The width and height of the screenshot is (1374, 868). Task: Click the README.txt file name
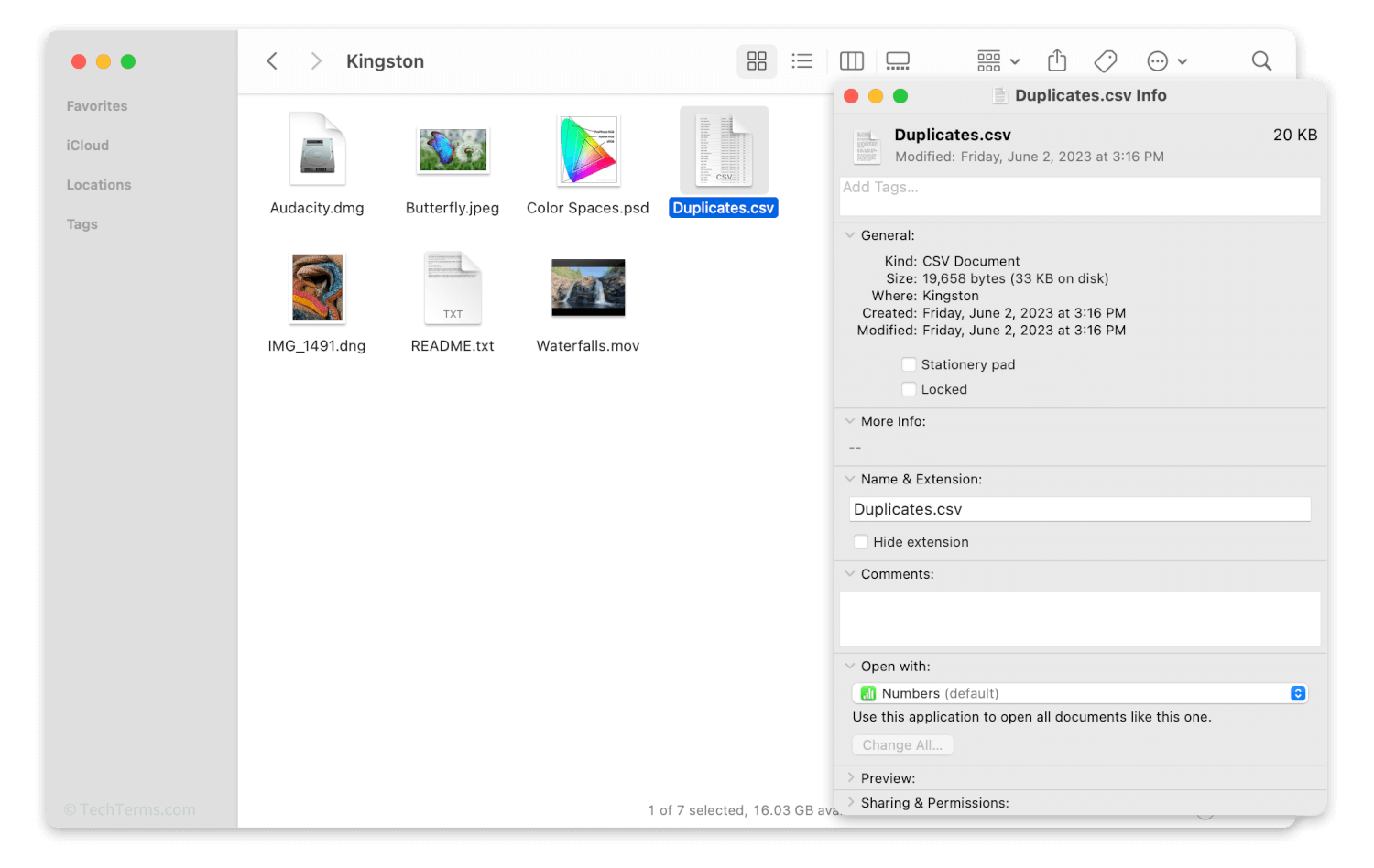[x=453, y=346]
